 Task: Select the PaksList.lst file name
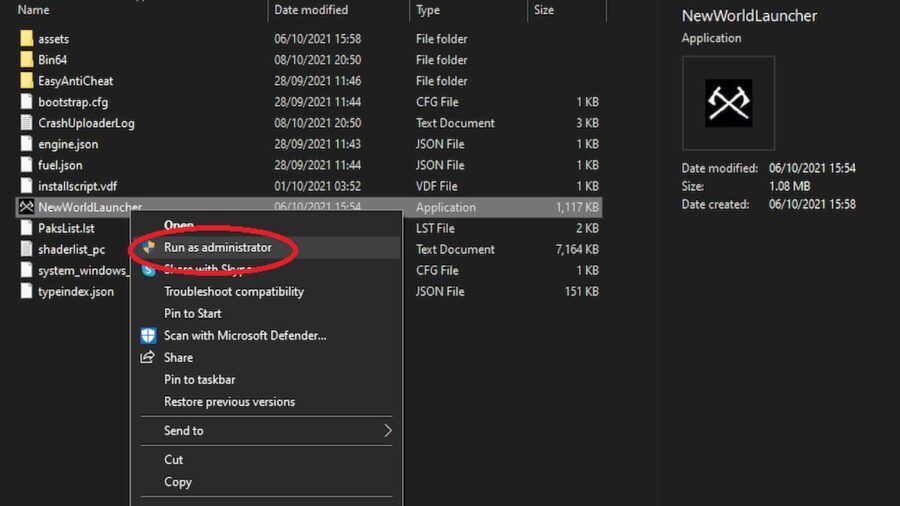pos(66,228)
